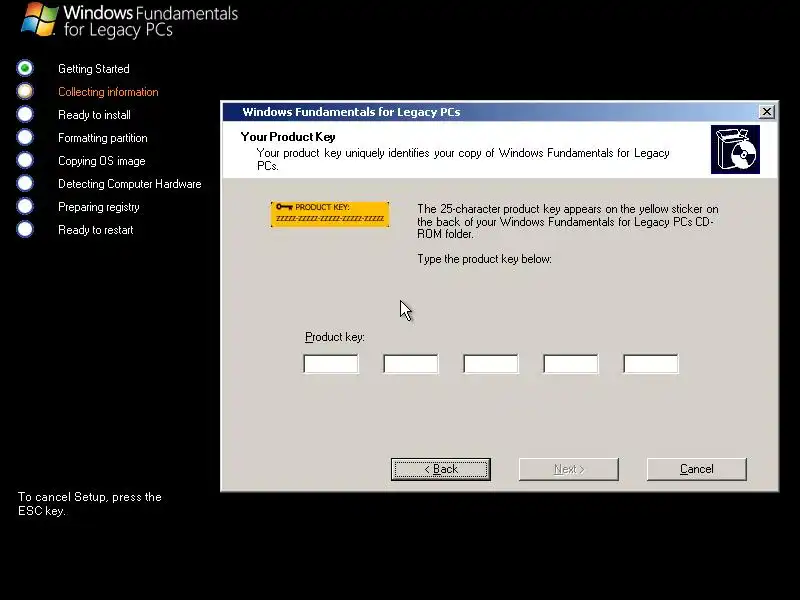Click the 'To cancel Setup' ESC hint
This screenshot has height=600, width=800.
(90, 504)
